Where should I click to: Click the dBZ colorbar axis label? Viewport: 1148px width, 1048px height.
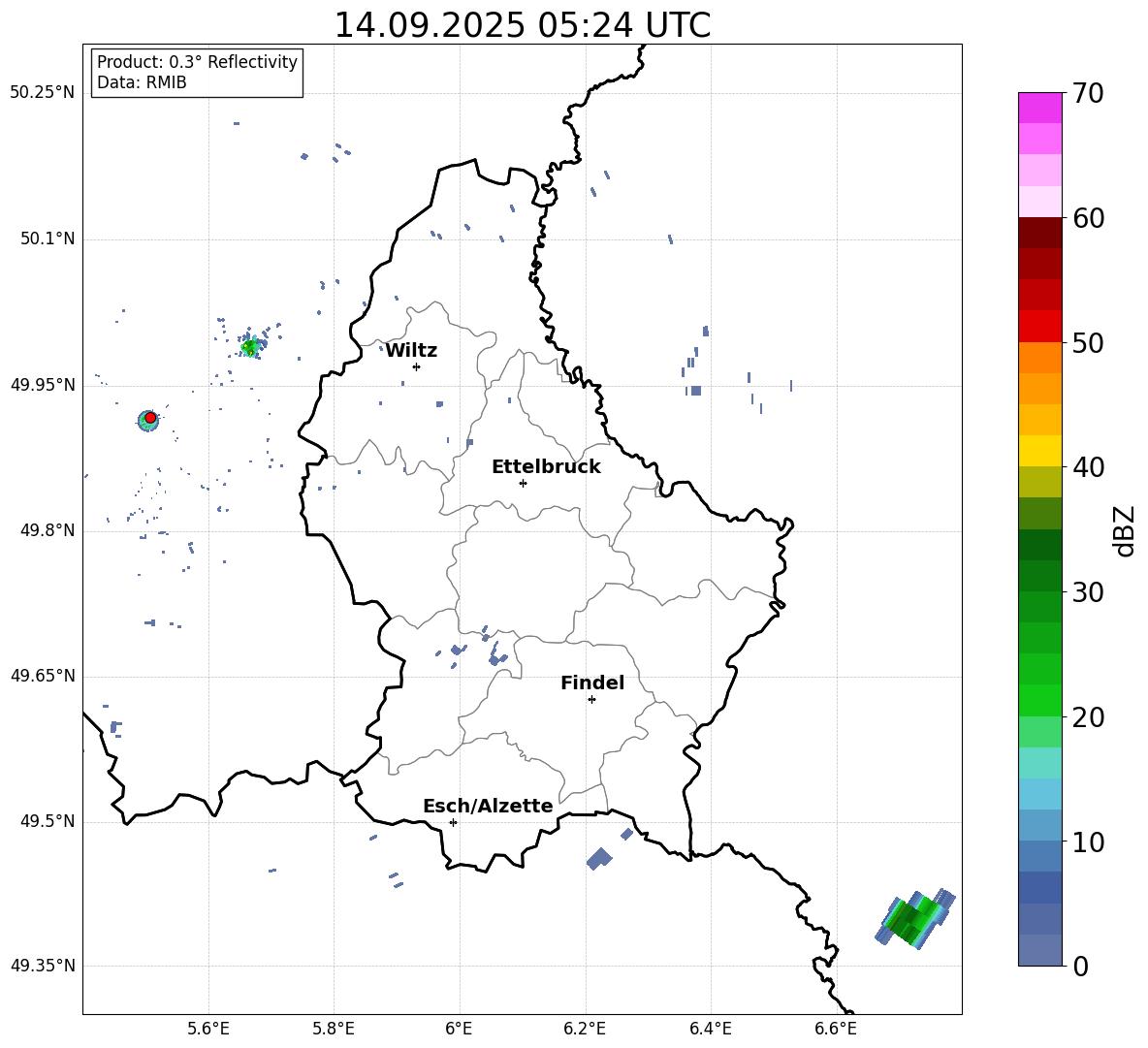point(1125,530)
